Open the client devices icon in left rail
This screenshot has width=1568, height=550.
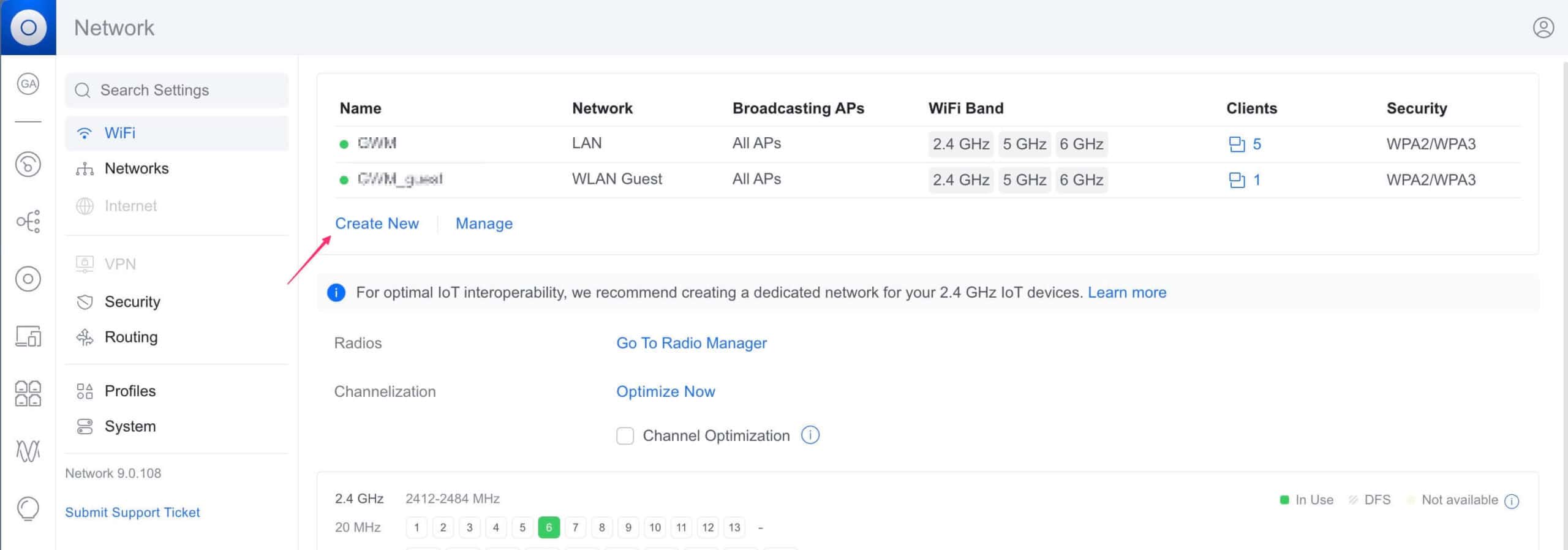click(28, 336)
